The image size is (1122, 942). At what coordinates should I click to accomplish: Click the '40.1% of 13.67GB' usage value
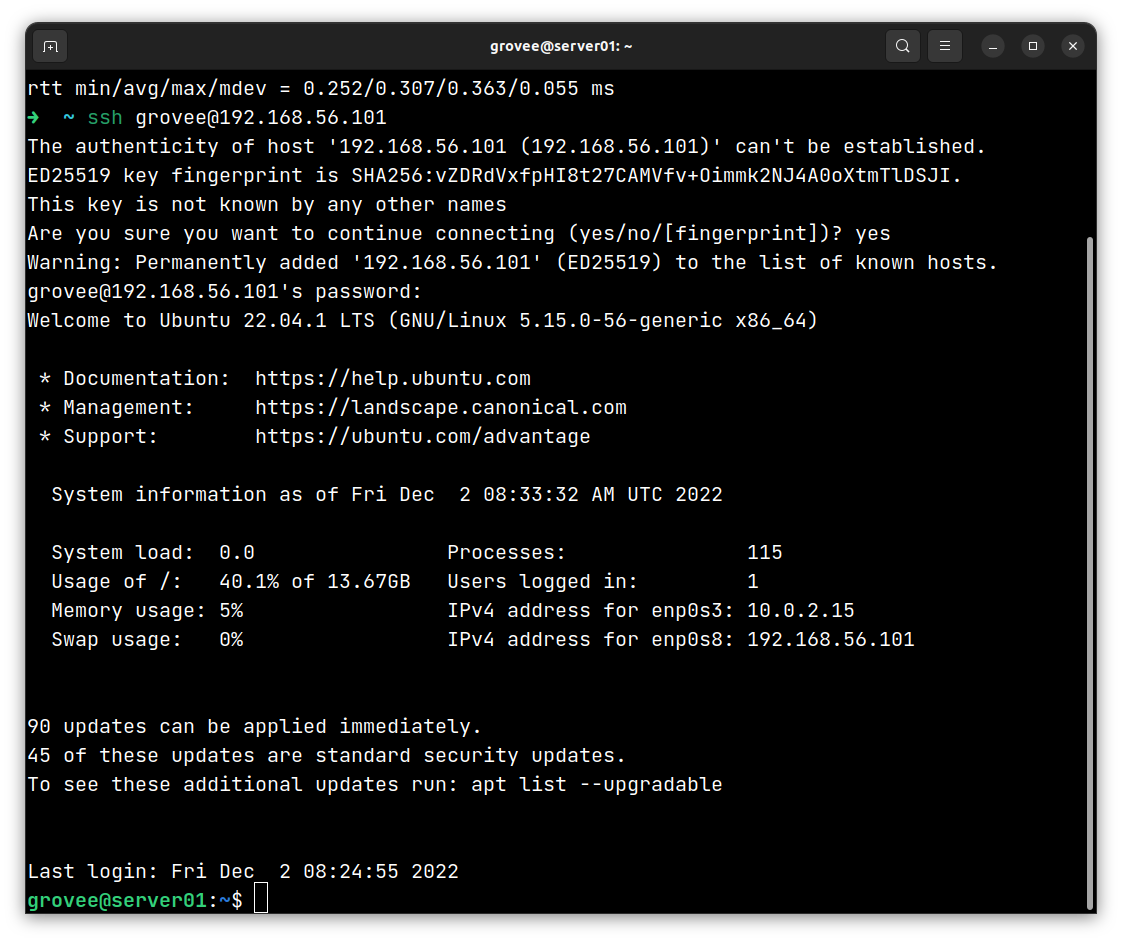click(x=315, y=582)
